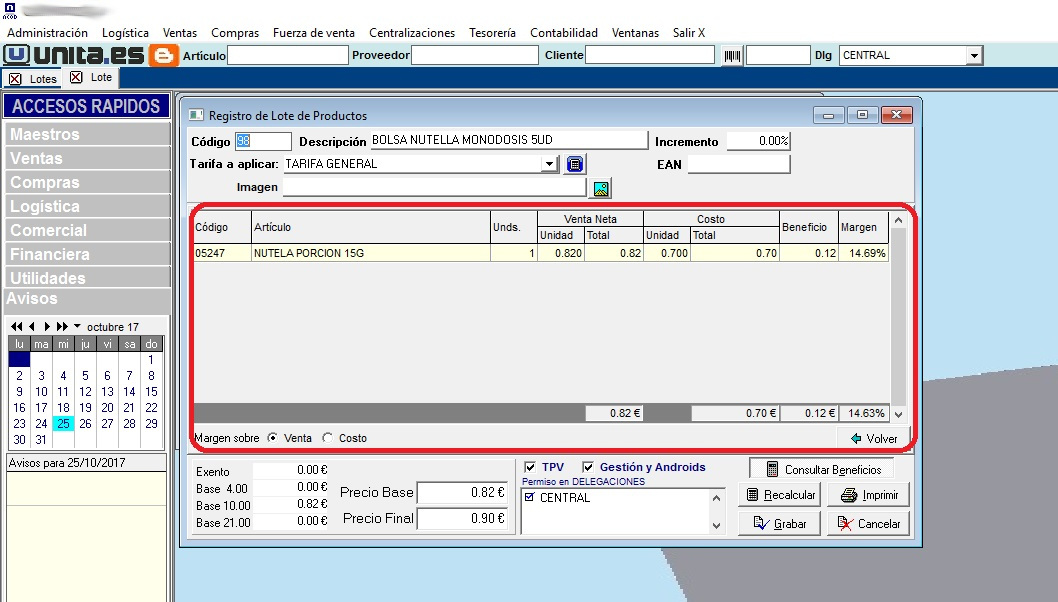
Task: Click the Recalcular button
Action: tap(779, 495)
